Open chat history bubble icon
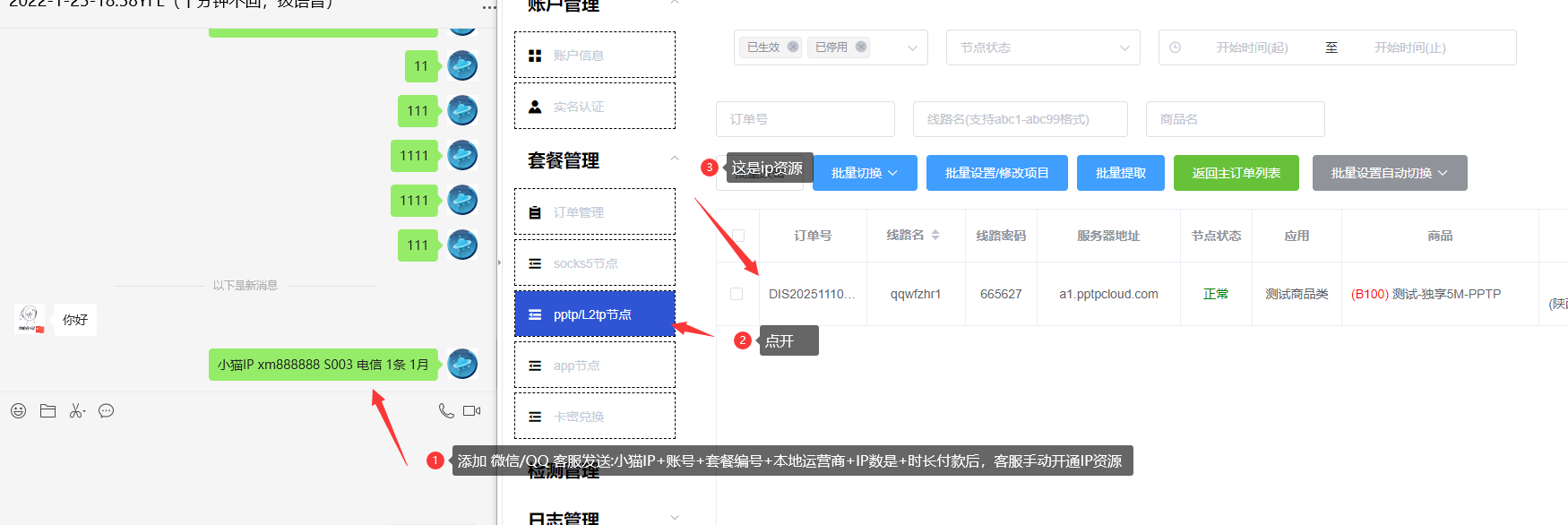1568x525 pixels. point(106,411)
